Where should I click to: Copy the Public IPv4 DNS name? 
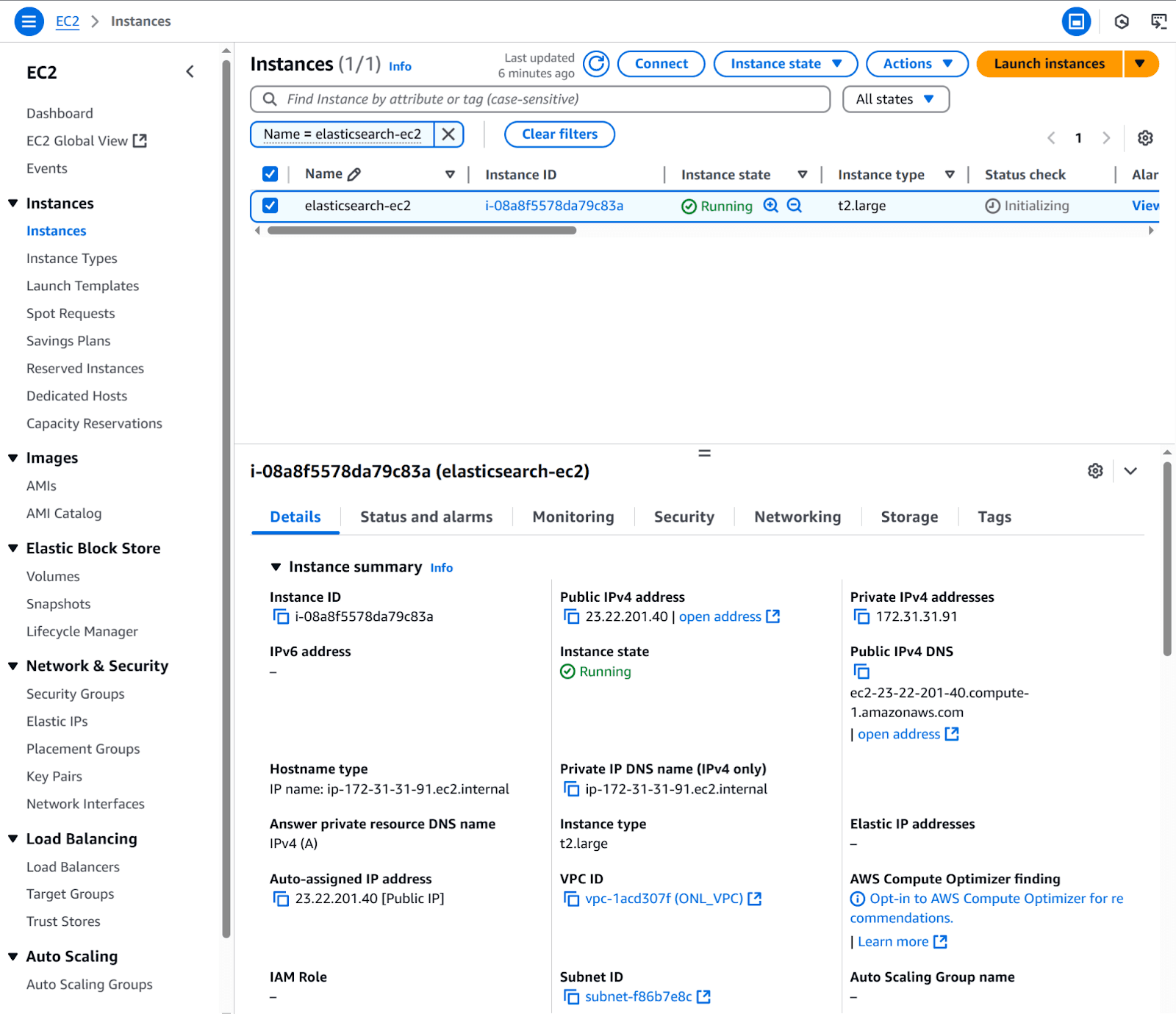point(861,671)
